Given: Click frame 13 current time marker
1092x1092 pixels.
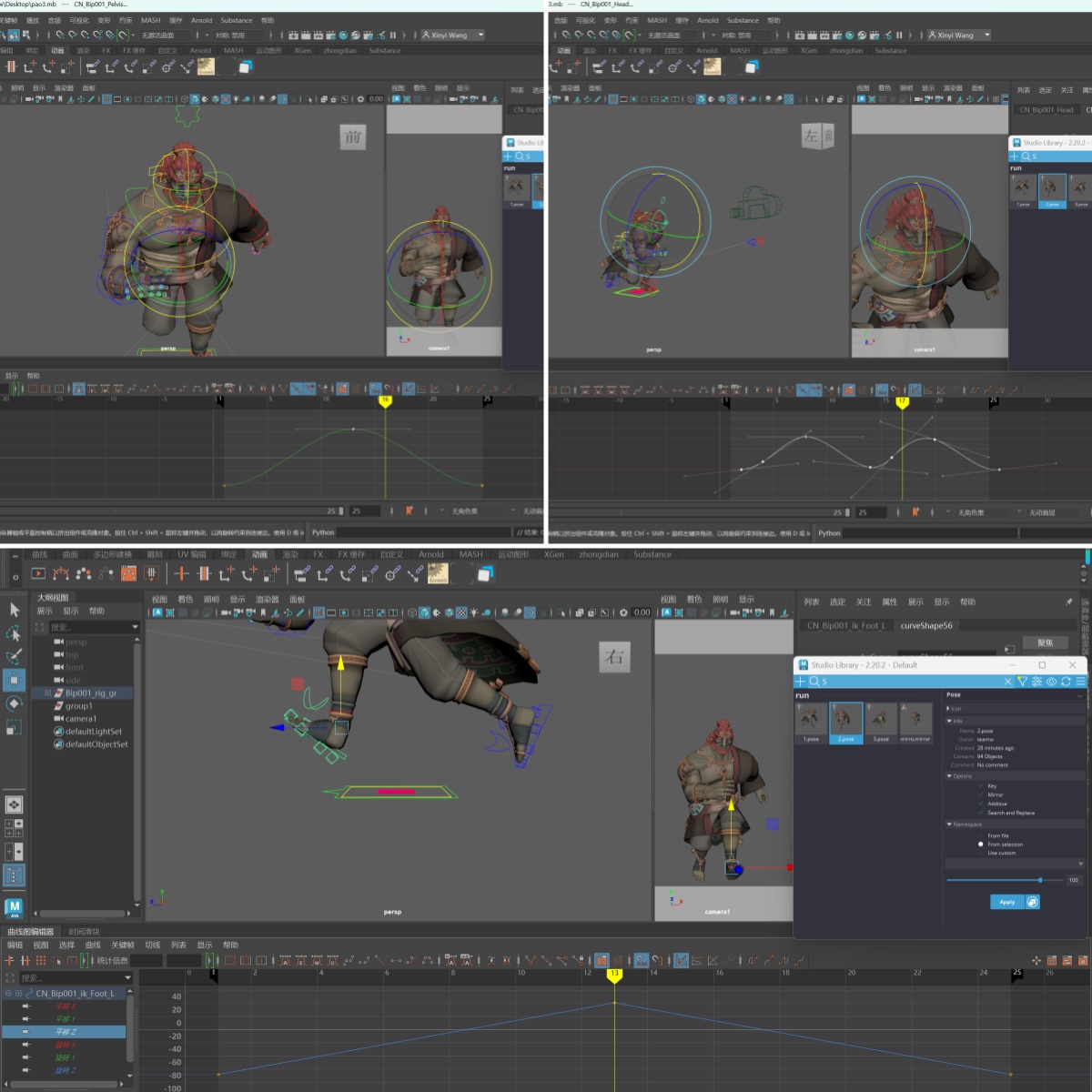Looking at the screenshot, I should click(x=614, y=975).
